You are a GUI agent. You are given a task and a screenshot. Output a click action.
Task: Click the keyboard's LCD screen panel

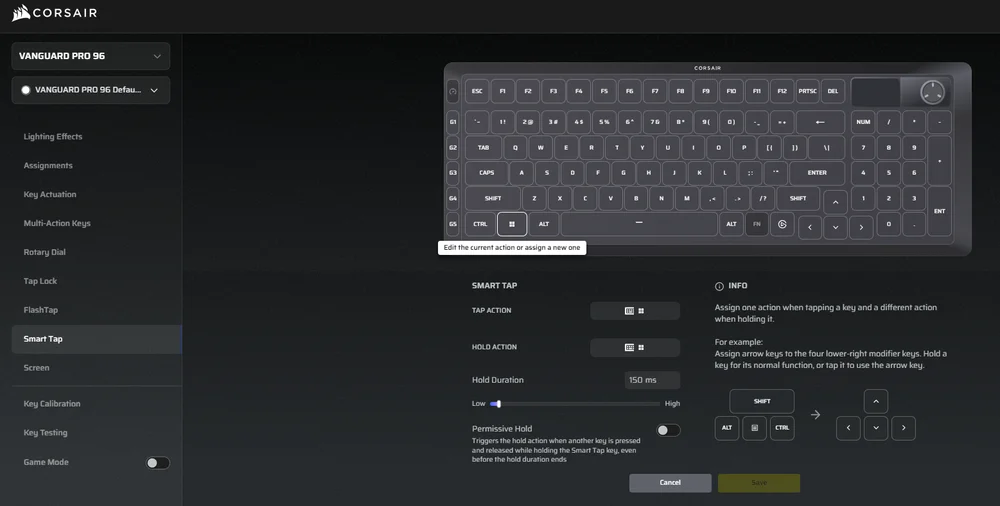(875, 93)
